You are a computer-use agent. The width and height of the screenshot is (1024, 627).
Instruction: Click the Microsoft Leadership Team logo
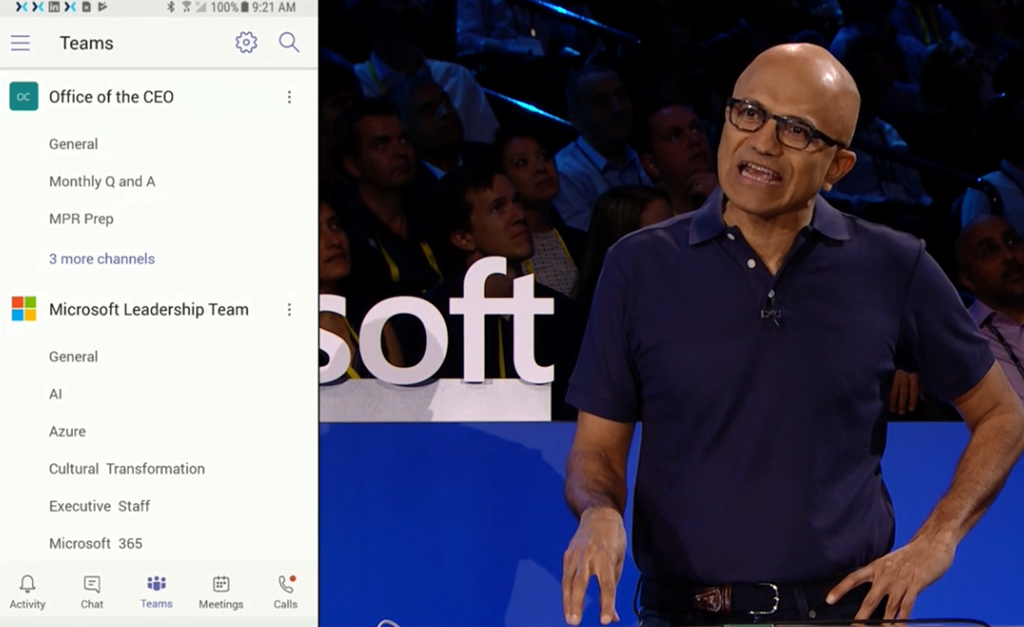[x=24, y=309]
